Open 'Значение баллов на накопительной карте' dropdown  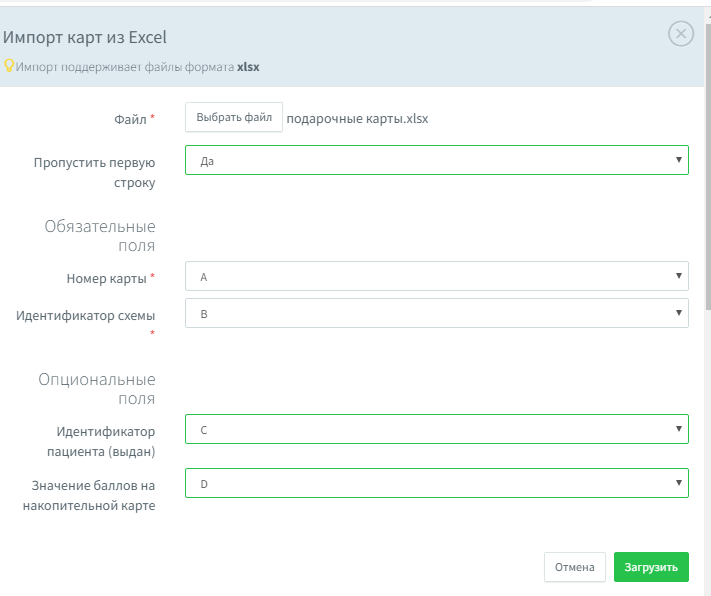437,483
